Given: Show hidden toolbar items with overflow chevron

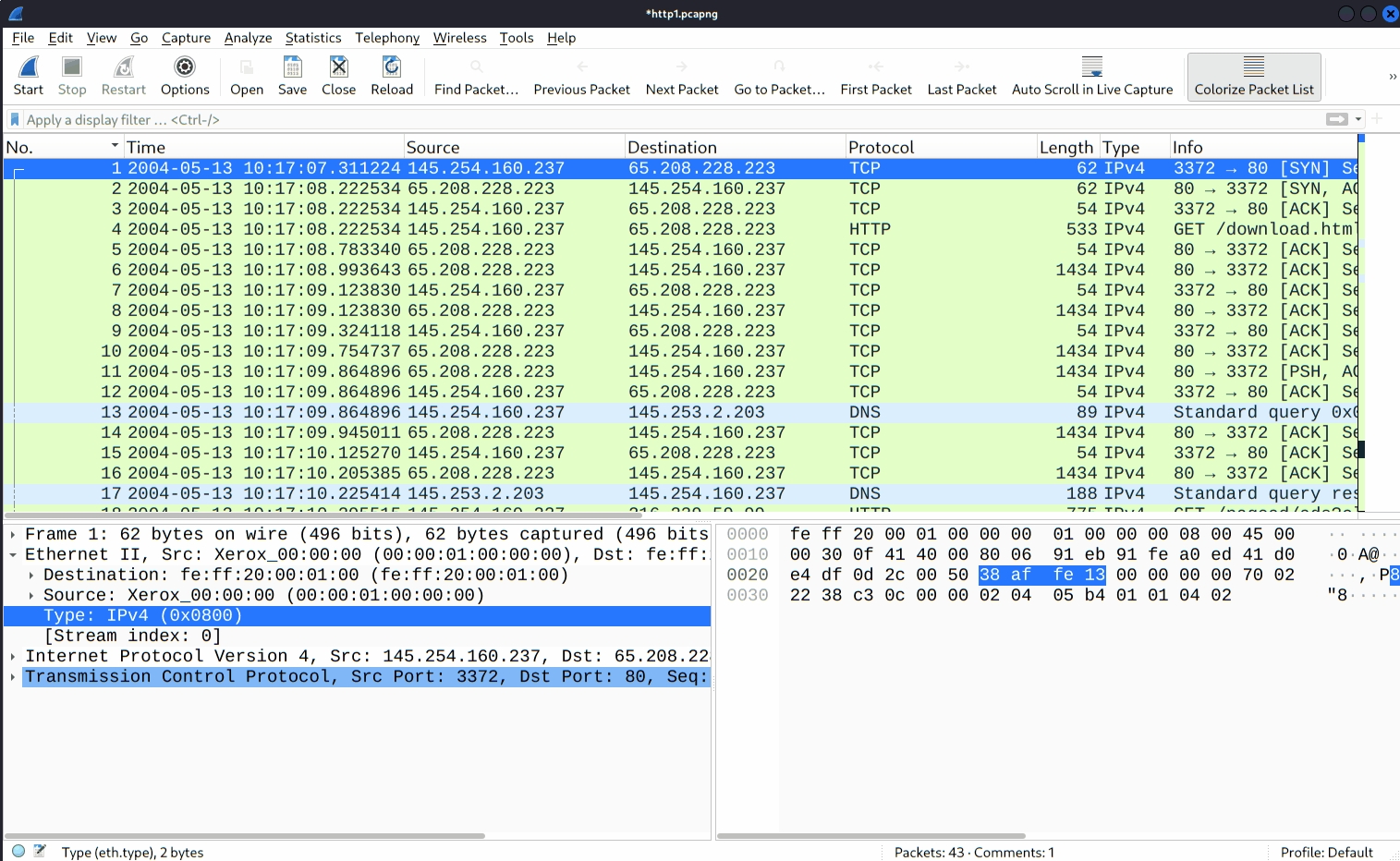Looking at the screenshot, I should click(x=1392, y=77).
